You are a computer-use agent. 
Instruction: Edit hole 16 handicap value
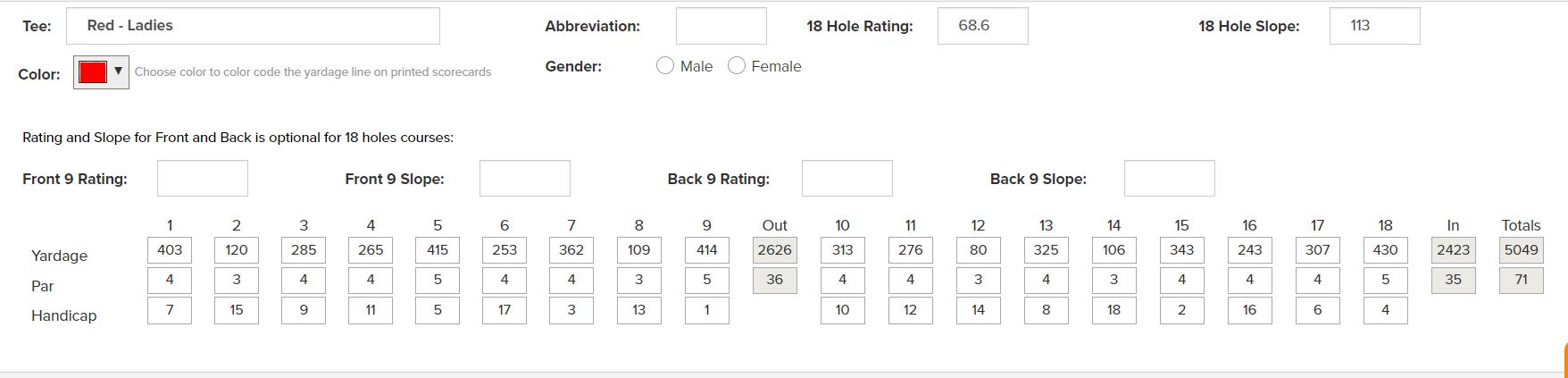(1249, 310)
